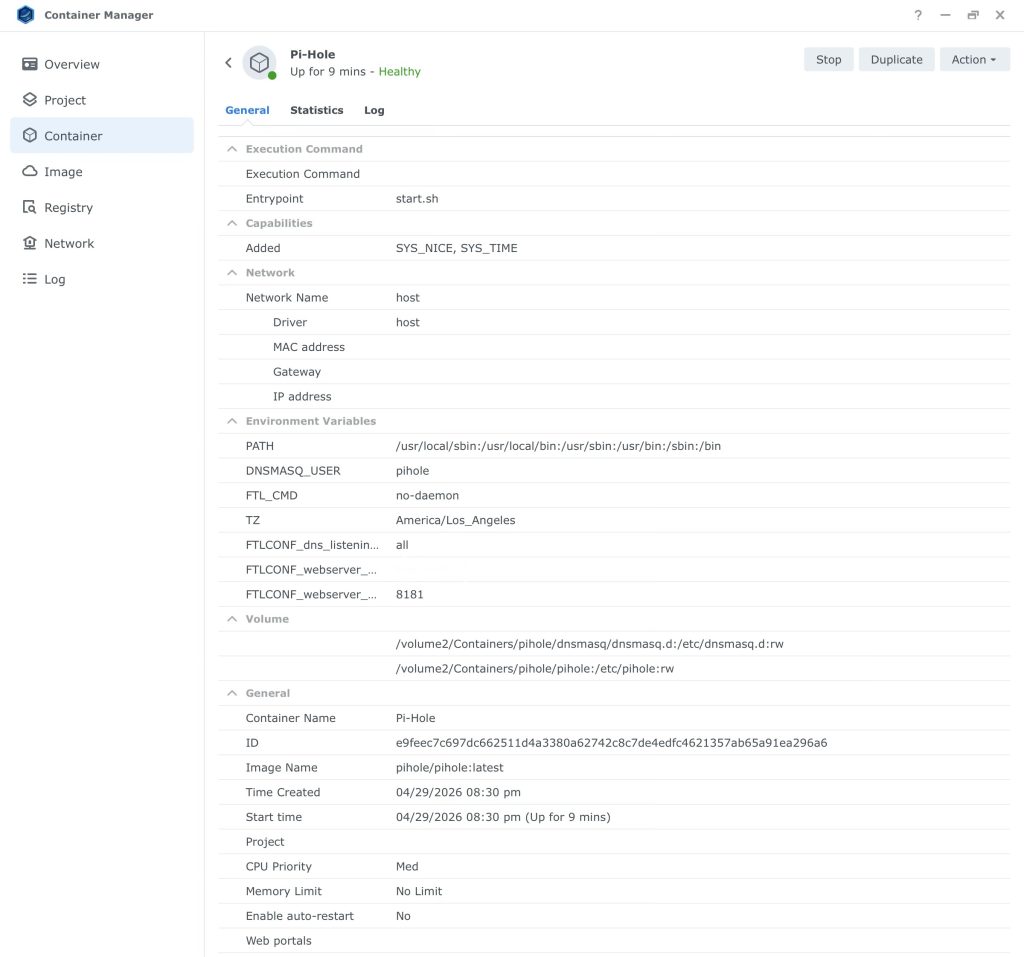Click the Pi-Hole container cube icon

259,63
